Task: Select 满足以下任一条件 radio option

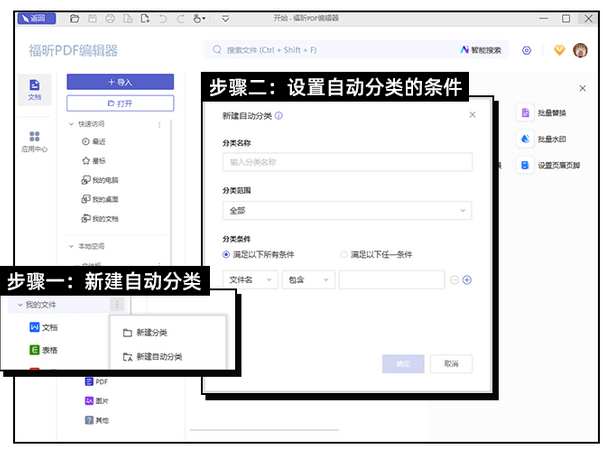Action: (x=344, y=254)
